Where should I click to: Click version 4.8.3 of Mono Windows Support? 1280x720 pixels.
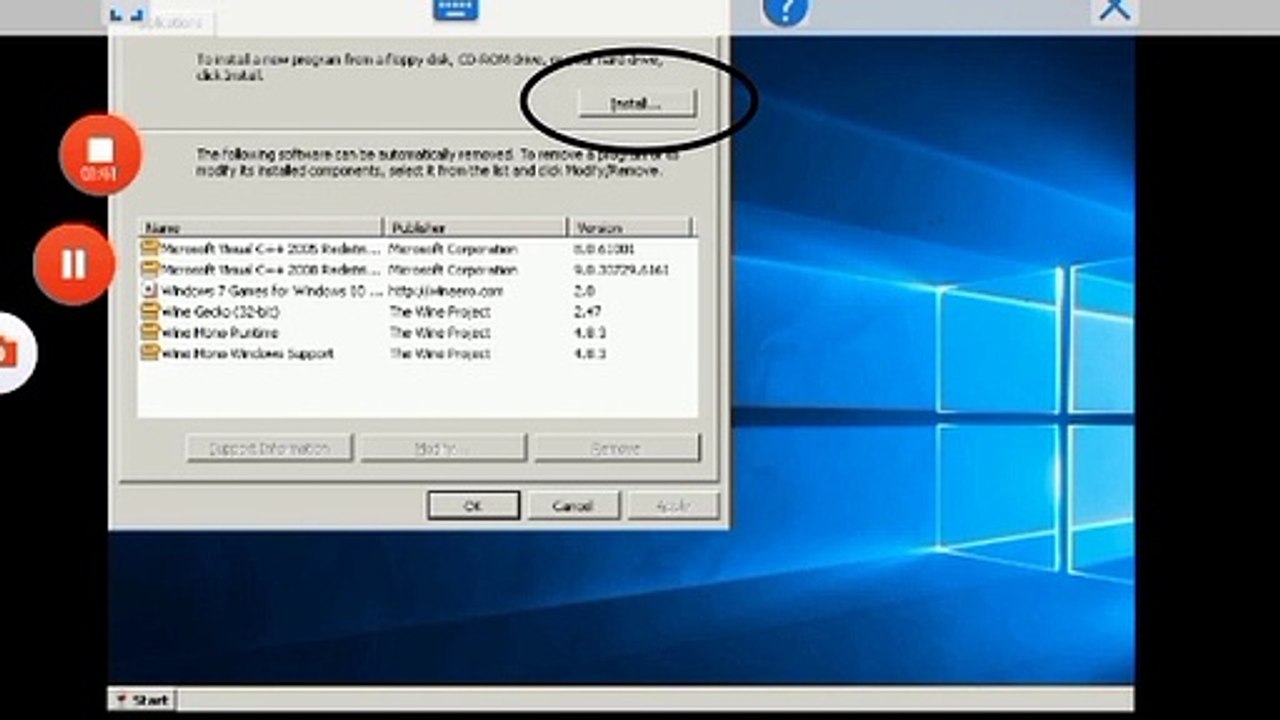coord(590,354)
